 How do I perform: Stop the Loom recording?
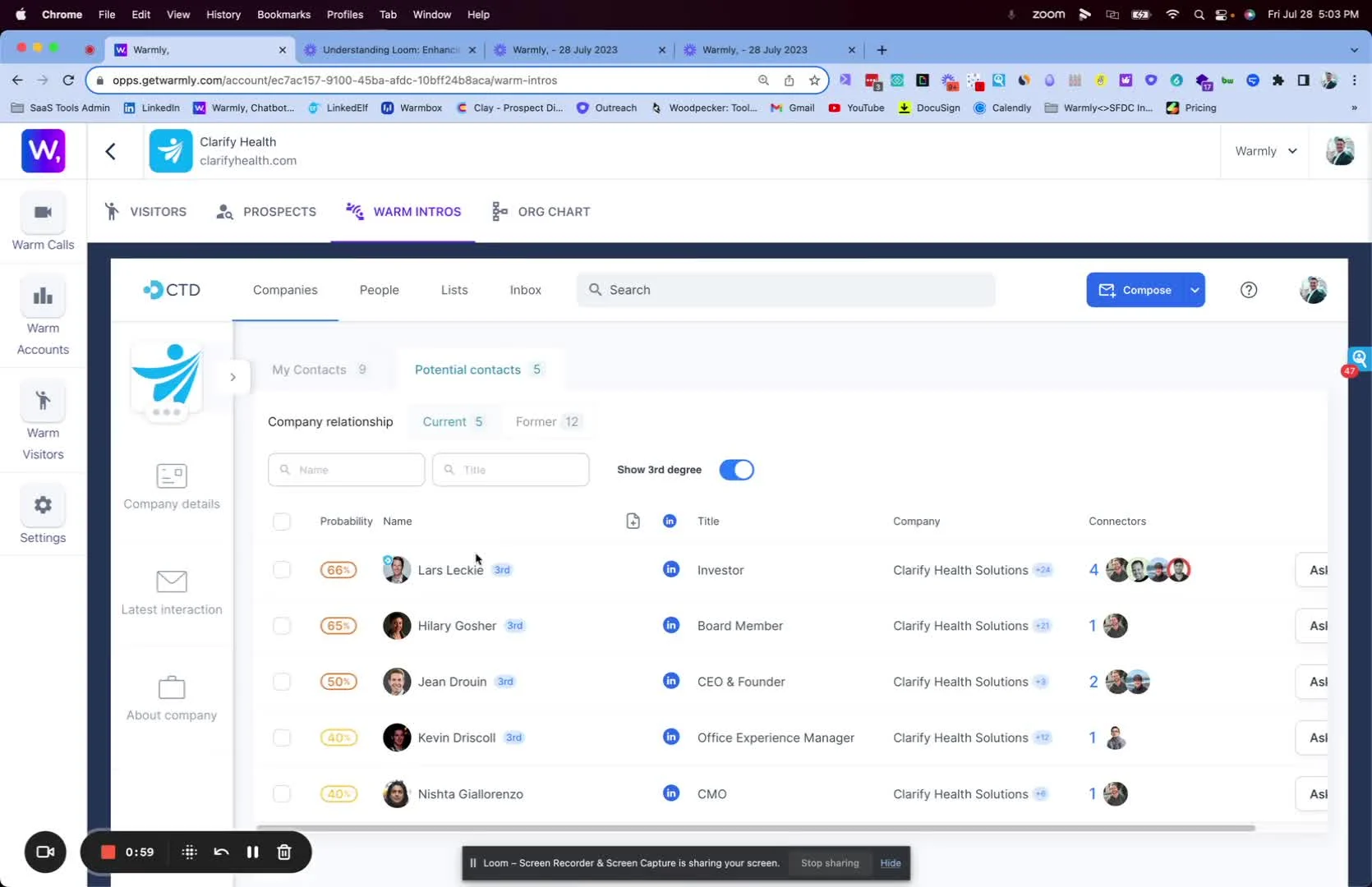coord(108,852)
